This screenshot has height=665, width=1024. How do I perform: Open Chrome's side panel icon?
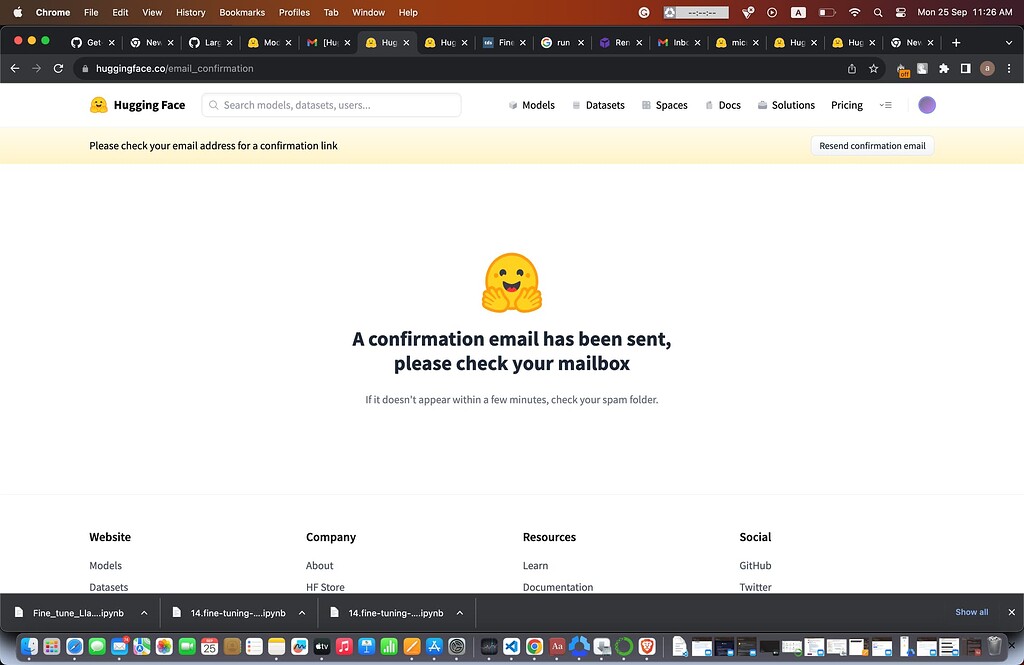click(965, 68)
